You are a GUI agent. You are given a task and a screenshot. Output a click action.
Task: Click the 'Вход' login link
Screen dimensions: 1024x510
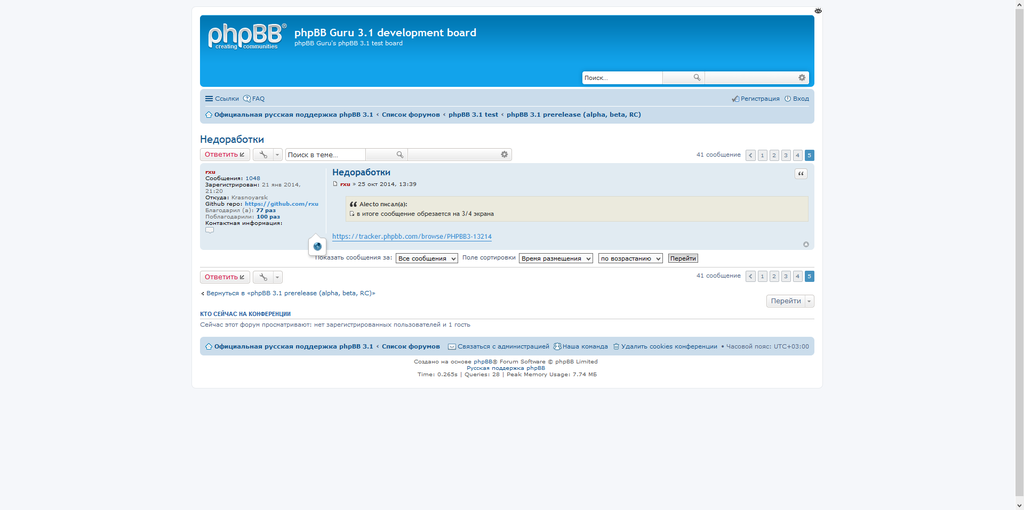(x=797, y=99)
